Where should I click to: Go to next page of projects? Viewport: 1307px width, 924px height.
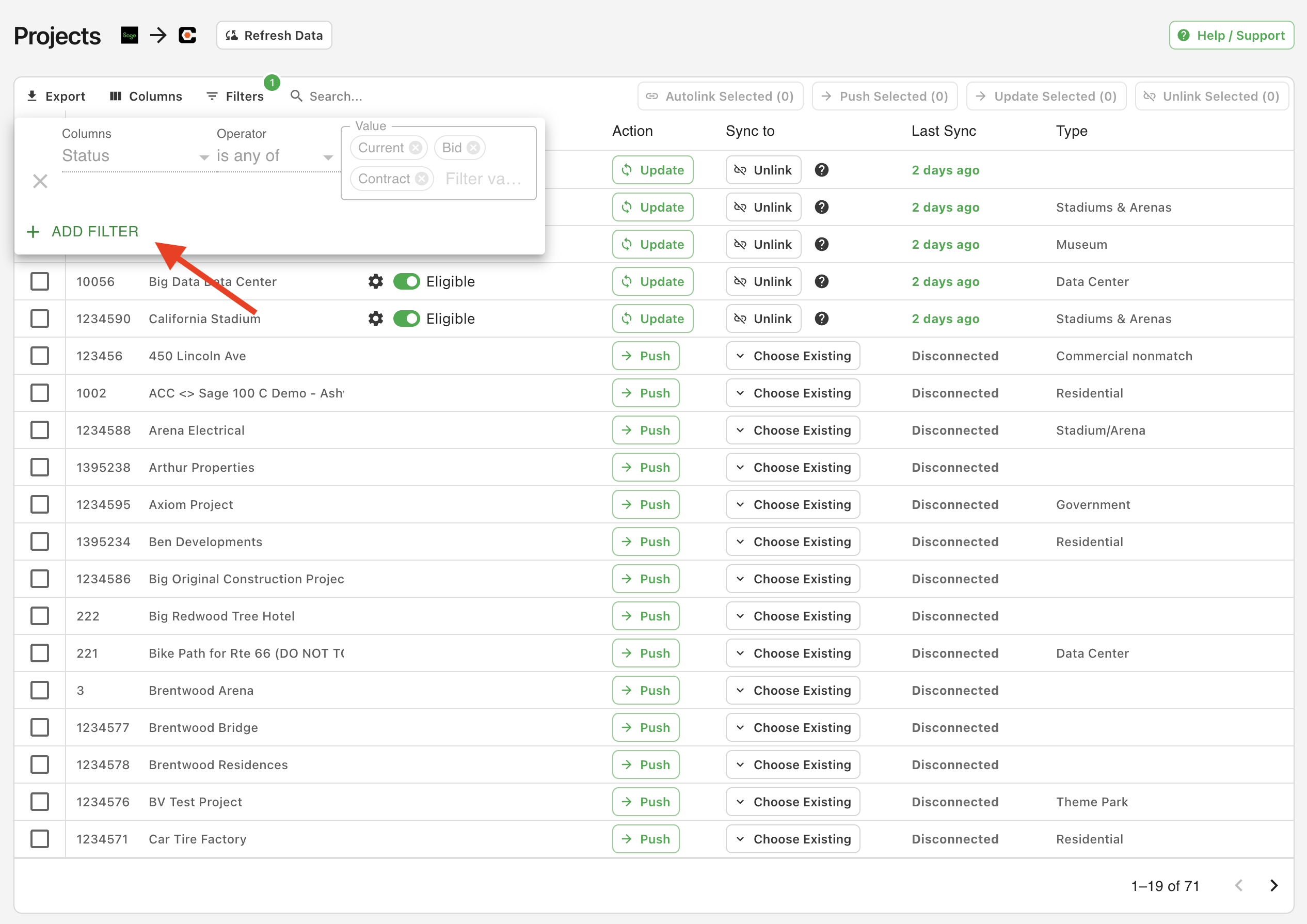click(1274, 885)
